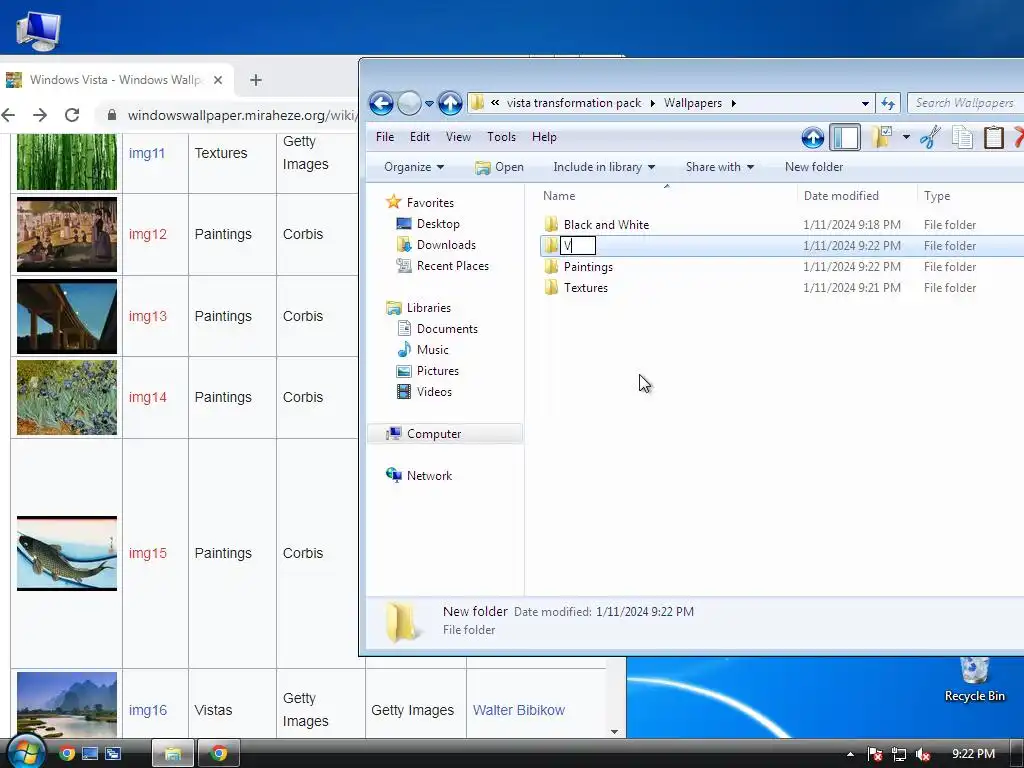Reload the Chrome page
Image resolution: width=1024 pixels, height=768 pixels.
click(72, 115)
